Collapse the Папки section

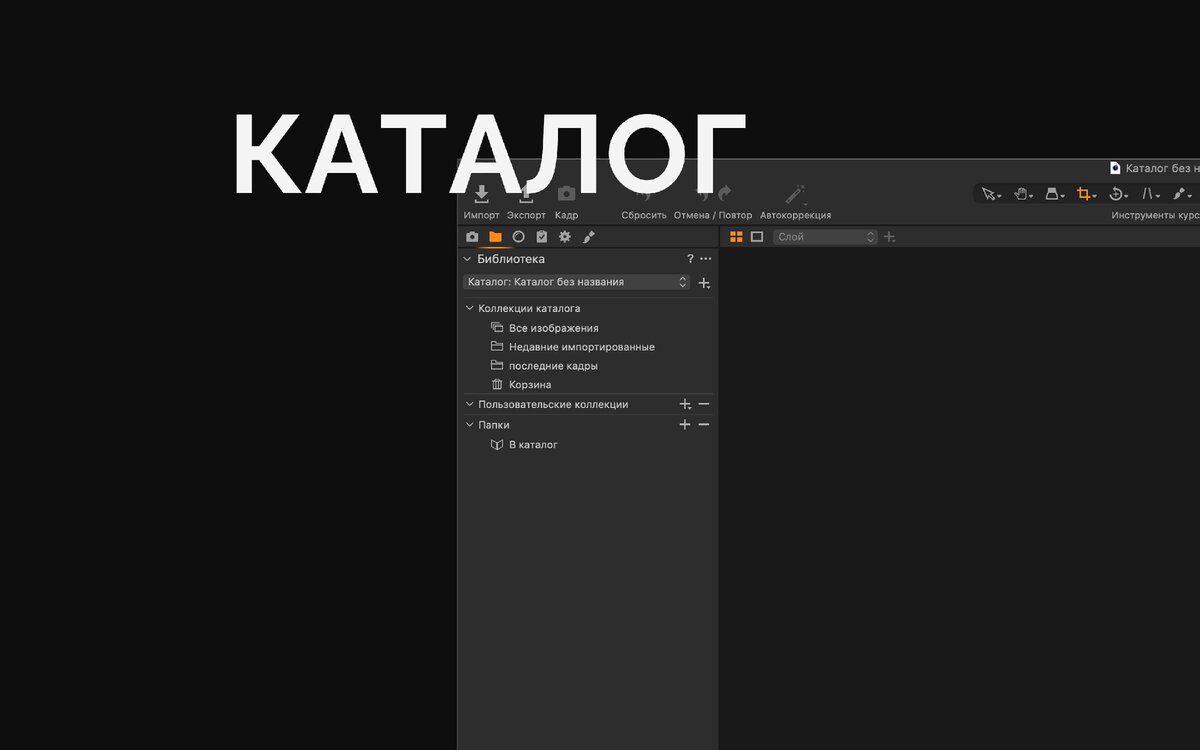pos(470,425)
